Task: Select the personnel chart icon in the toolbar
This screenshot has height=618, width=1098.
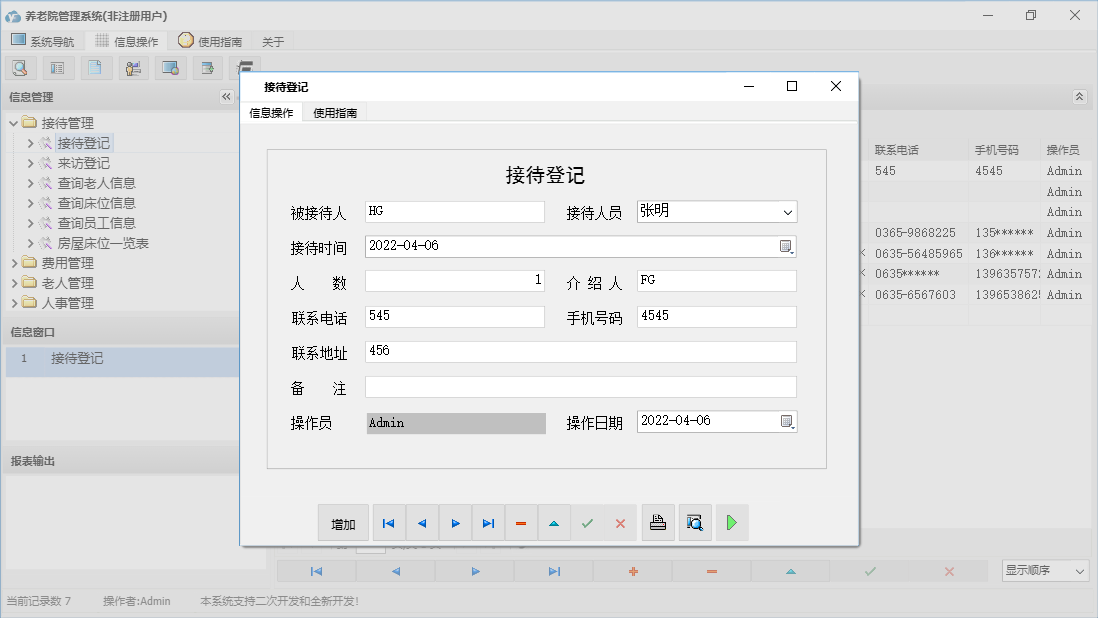Action: 131,67
